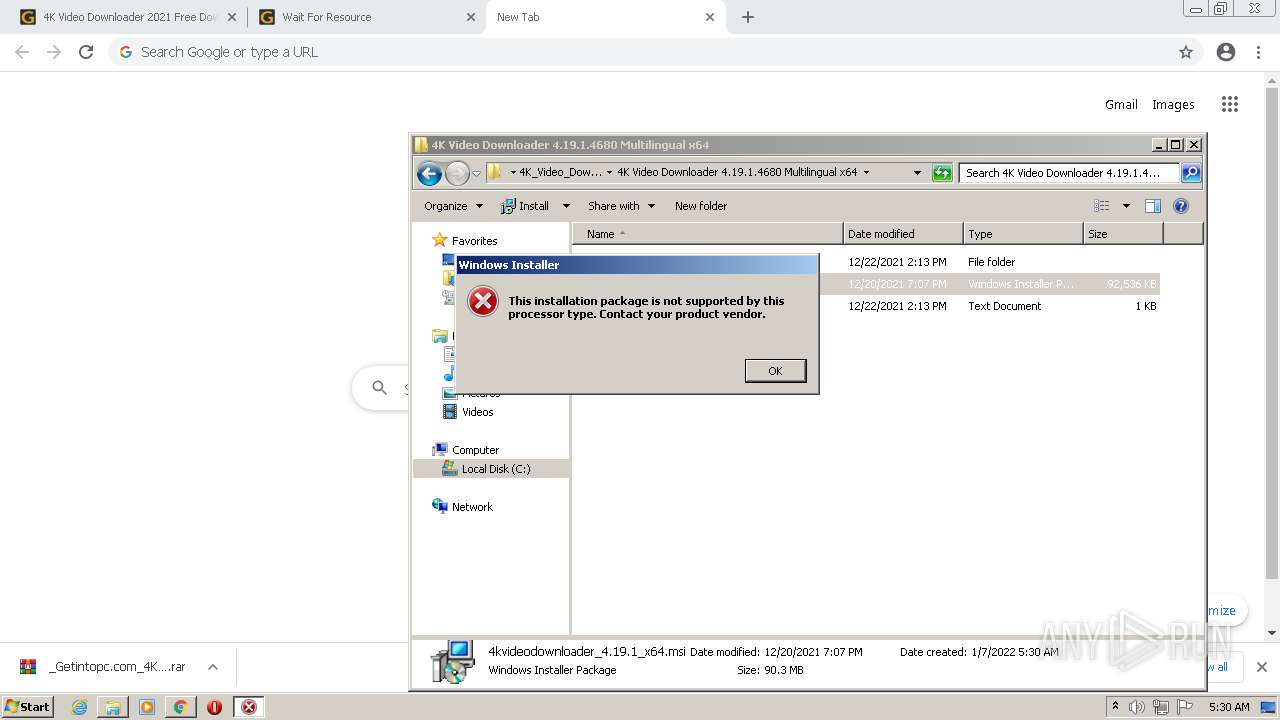Click the magnifier search icon in Explorer

[1190, 173]
